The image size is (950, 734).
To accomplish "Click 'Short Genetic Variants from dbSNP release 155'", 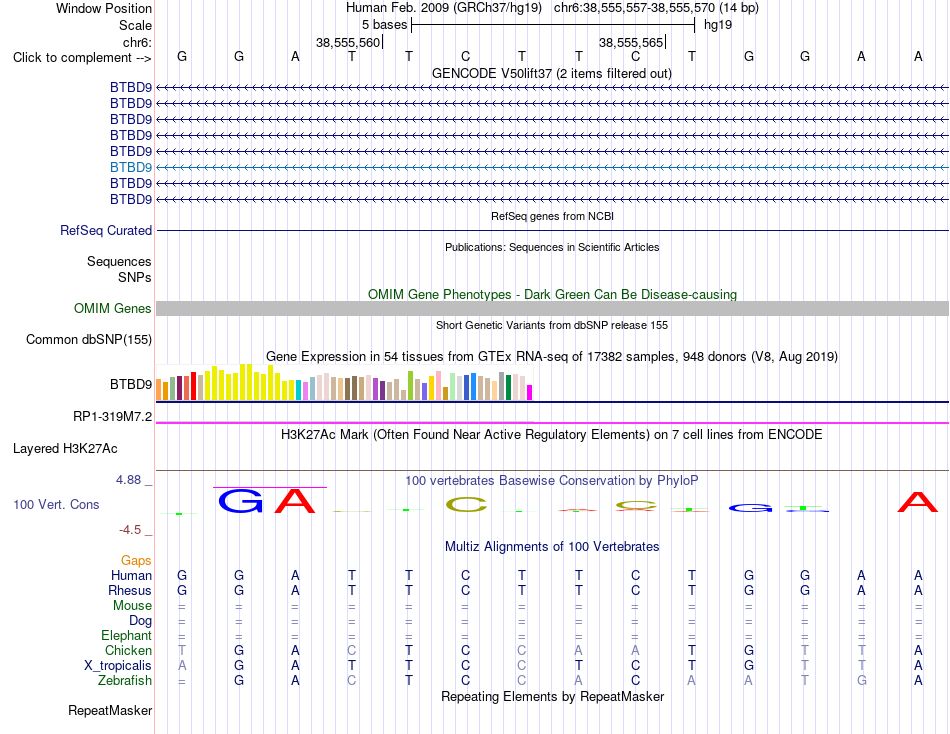I will tap(552, 325).
